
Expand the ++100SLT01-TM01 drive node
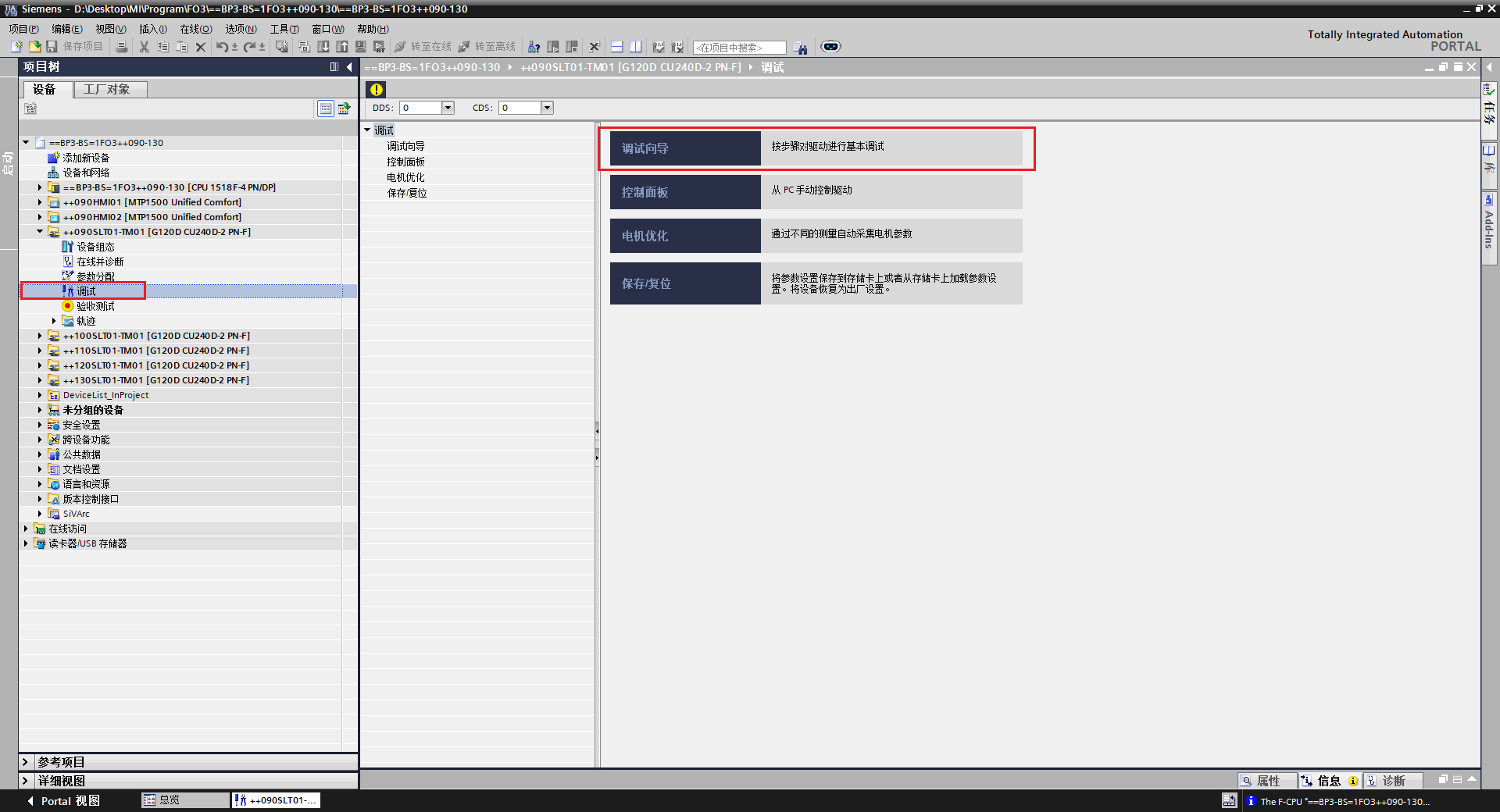point(40,336)
